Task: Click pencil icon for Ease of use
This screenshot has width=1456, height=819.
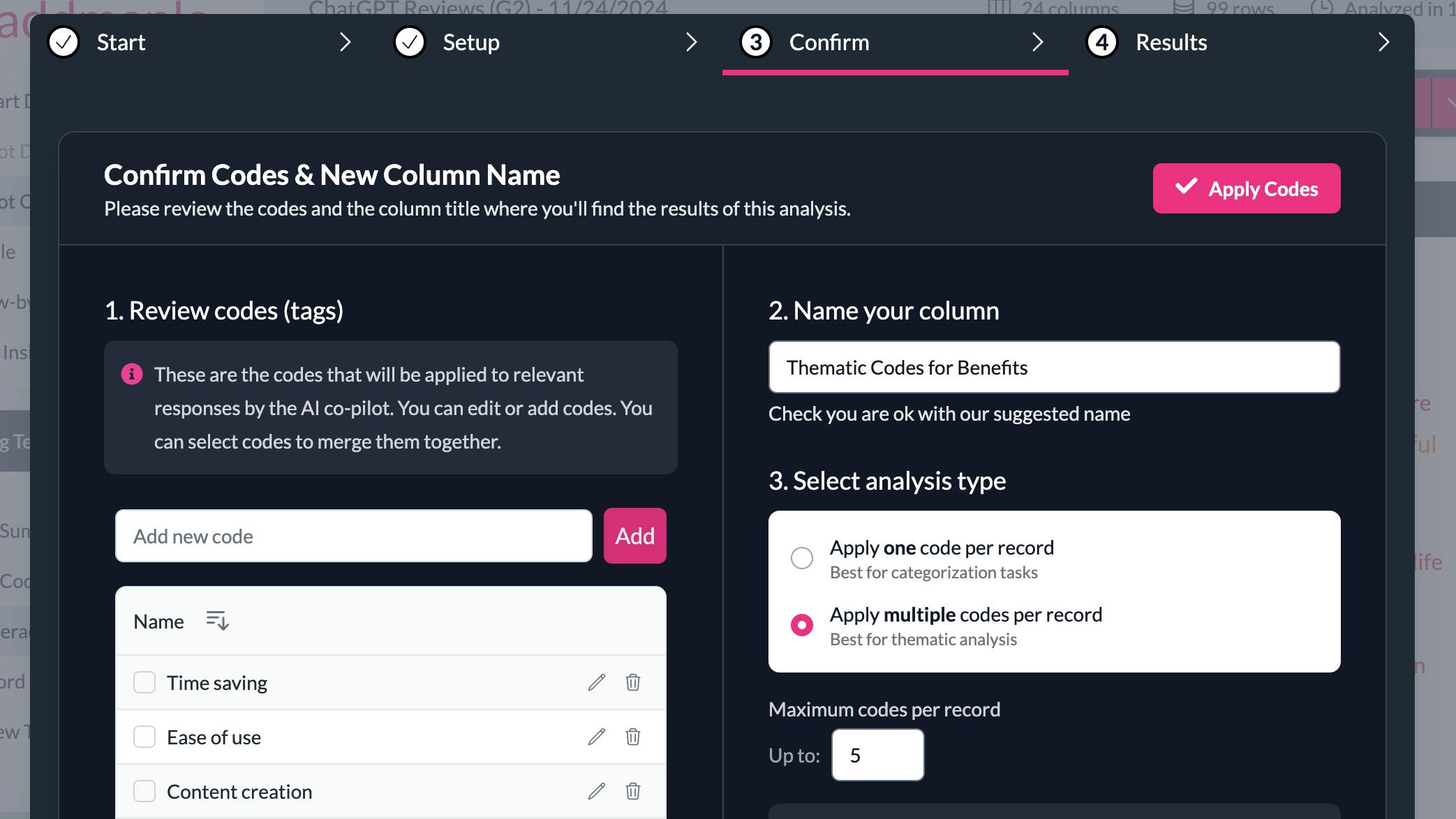Action: pyautogui.click(x=596, y=737)
